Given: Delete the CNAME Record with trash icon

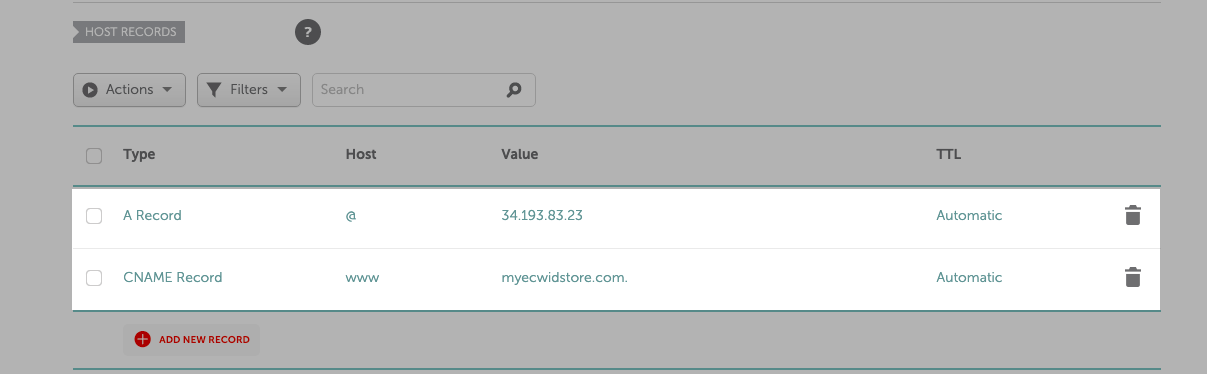Looking at the screenshot, I should tap(1132, 277).
